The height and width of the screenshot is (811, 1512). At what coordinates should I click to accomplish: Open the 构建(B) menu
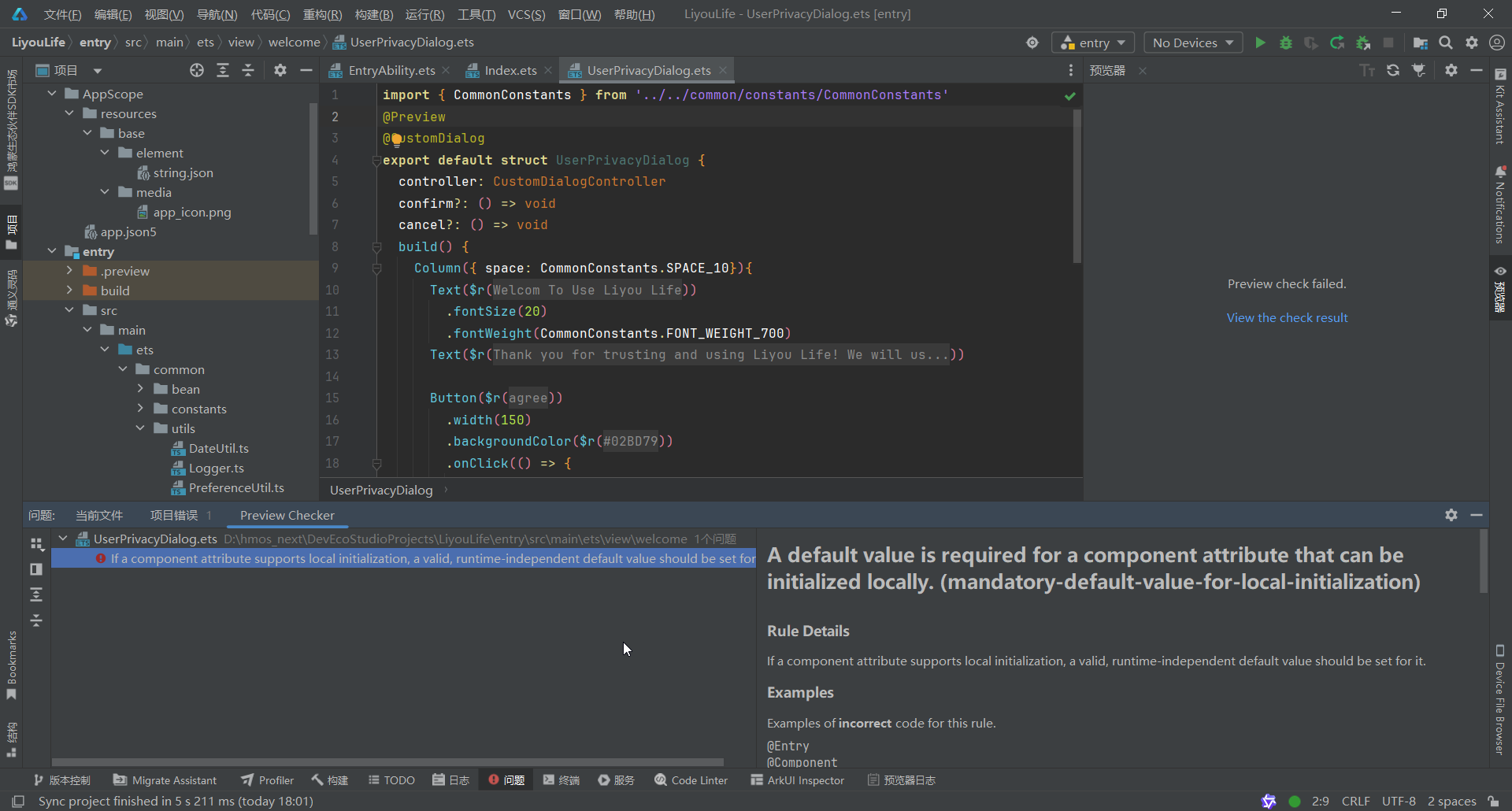tap(374, 14)
